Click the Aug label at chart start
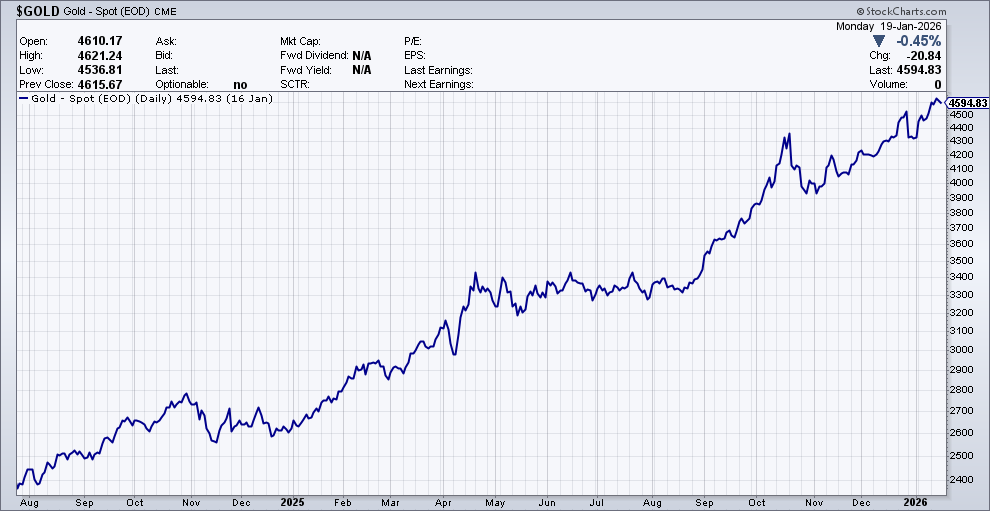The height and width of the screenshot is (511, 990). click(28, 502)
